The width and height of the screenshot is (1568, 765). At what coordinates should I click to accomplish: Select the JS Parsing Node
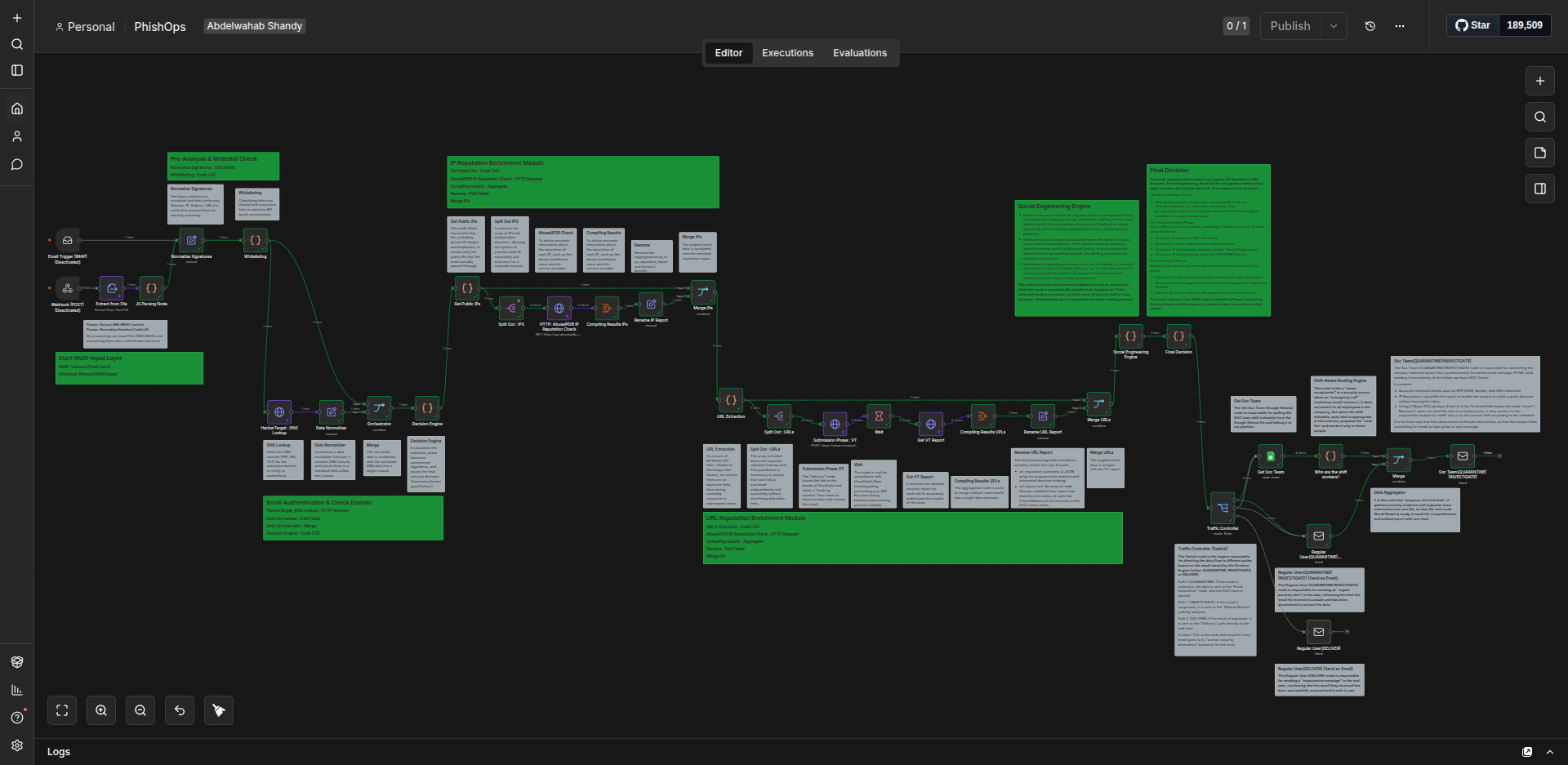pos(151,288)
